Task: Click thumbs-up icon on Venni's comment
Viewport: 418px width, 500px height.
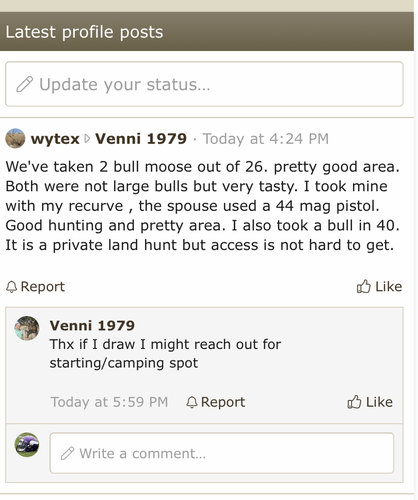Action: click(x=354, y=402)
